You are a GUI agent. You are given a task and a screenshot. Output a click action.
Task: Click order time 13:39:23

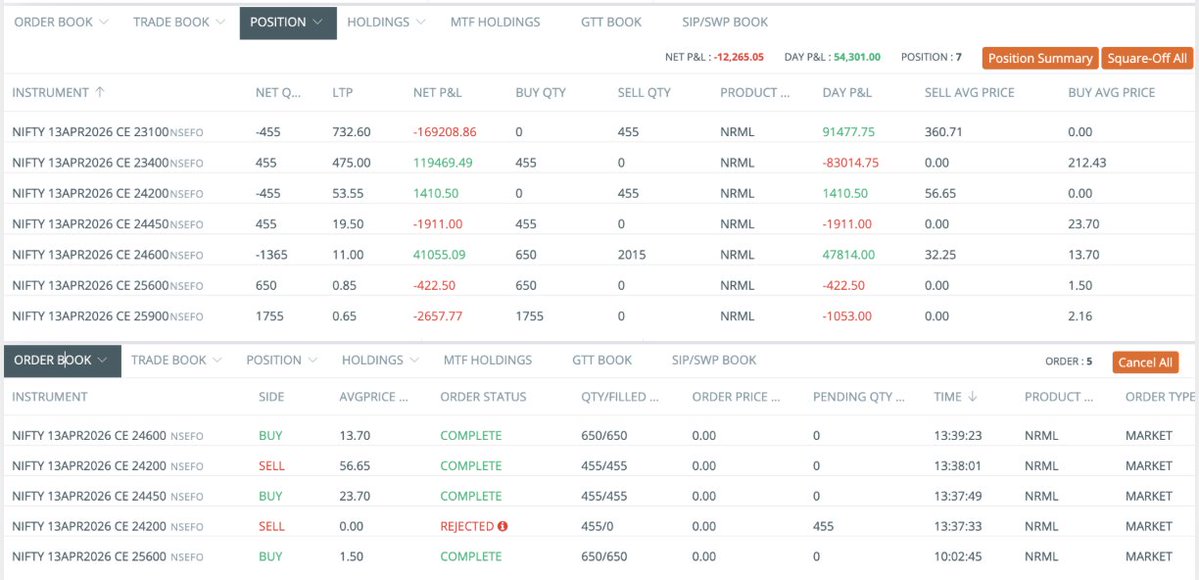957,435
